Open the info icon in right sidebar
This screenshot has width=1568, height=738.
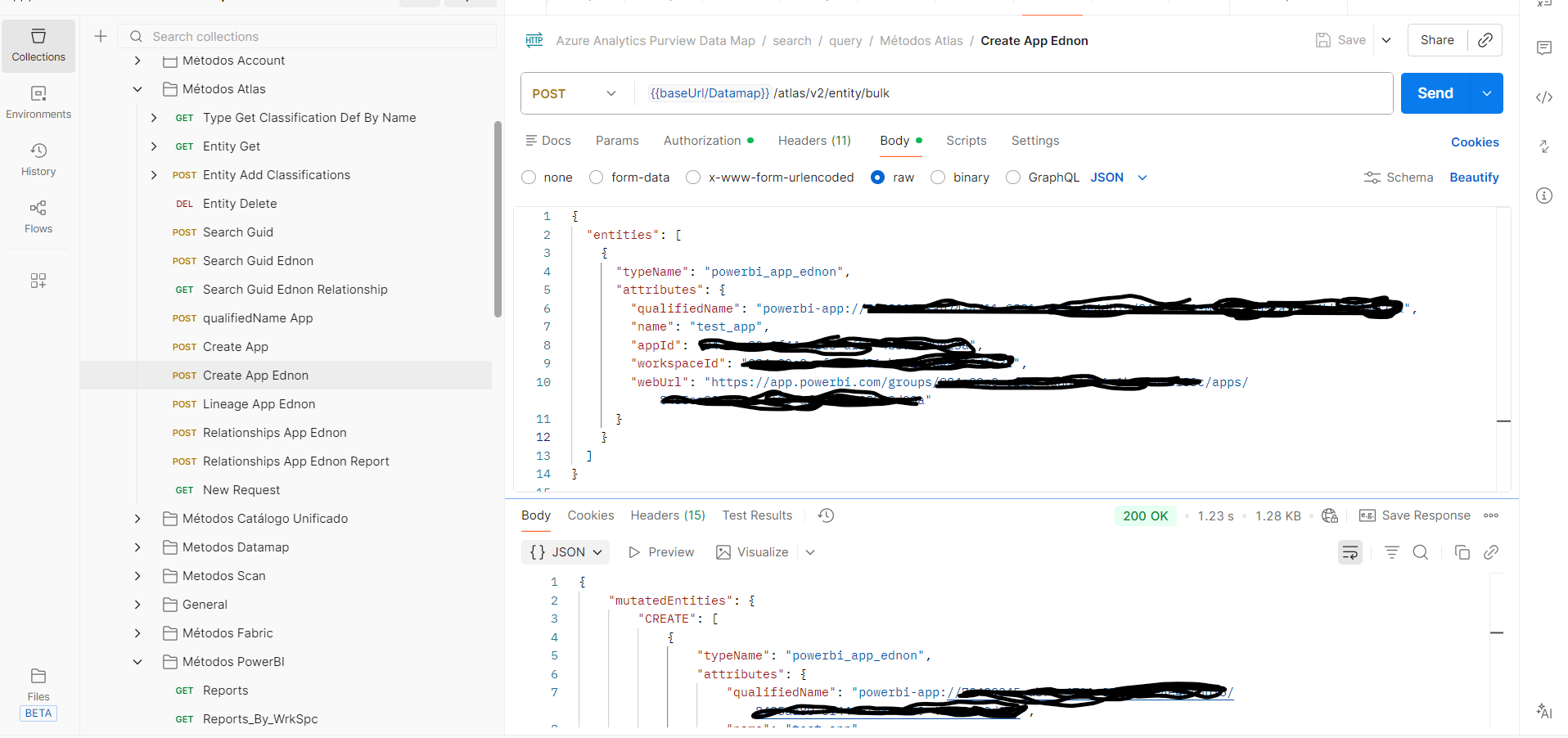tap(1544, 196)
